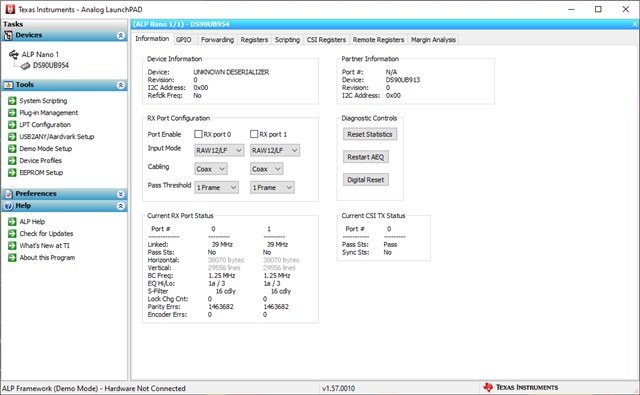
Task: Open RX port 1 Cabling dropdown
Action: (x=266, y=169)
